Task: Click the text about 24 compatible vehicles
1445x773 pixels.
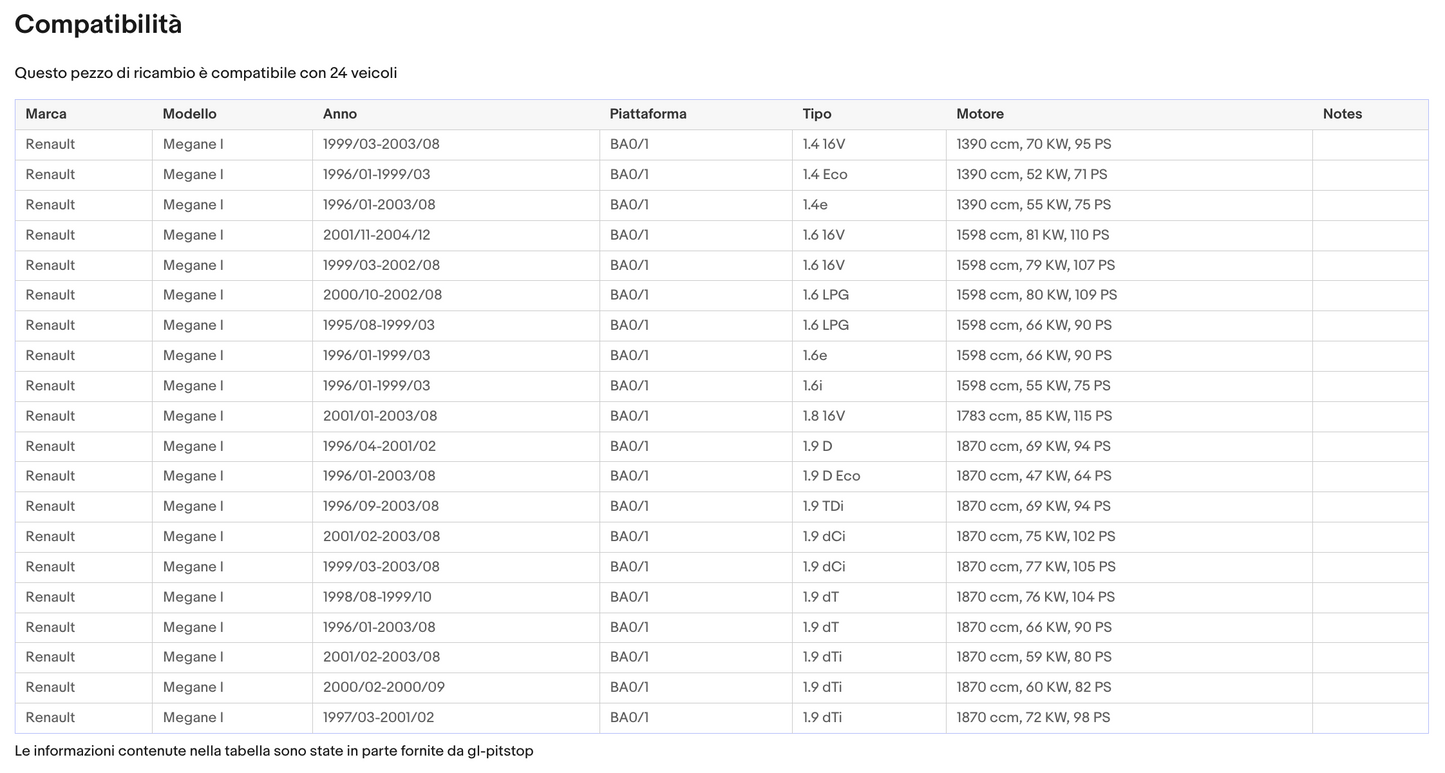Action: [206, 73]
